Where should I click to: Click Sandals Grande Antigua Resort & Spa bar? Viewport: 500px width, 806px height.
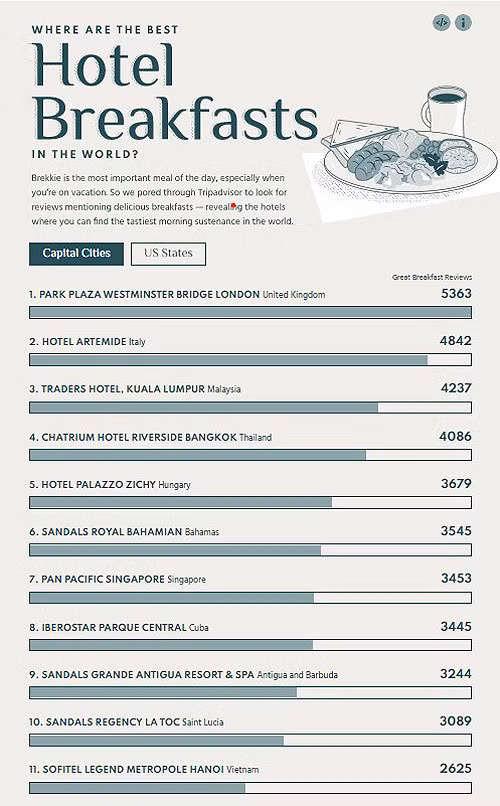click(x=250, y=692)
